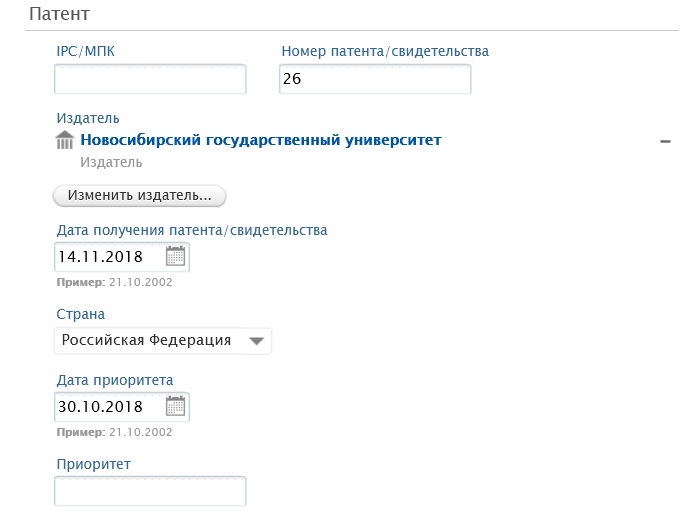Click the Приоритет field label
This screenshot has height=516, width=699.
click(x=94, y=464)
